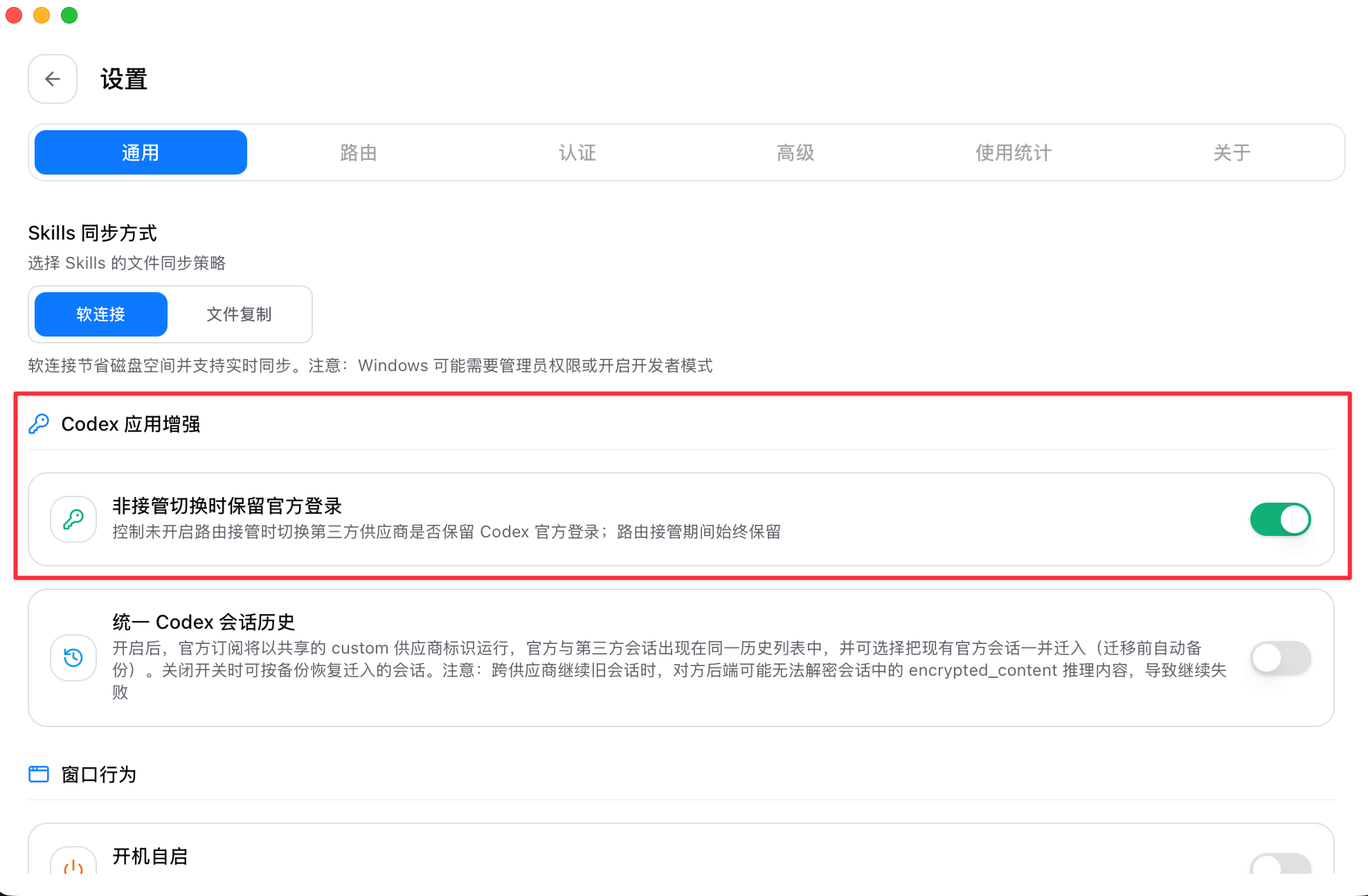Viewport: 1368px width, 896px height.
Task: Click the 控制未开启路由接管时 description text
Action: (447, 532)
